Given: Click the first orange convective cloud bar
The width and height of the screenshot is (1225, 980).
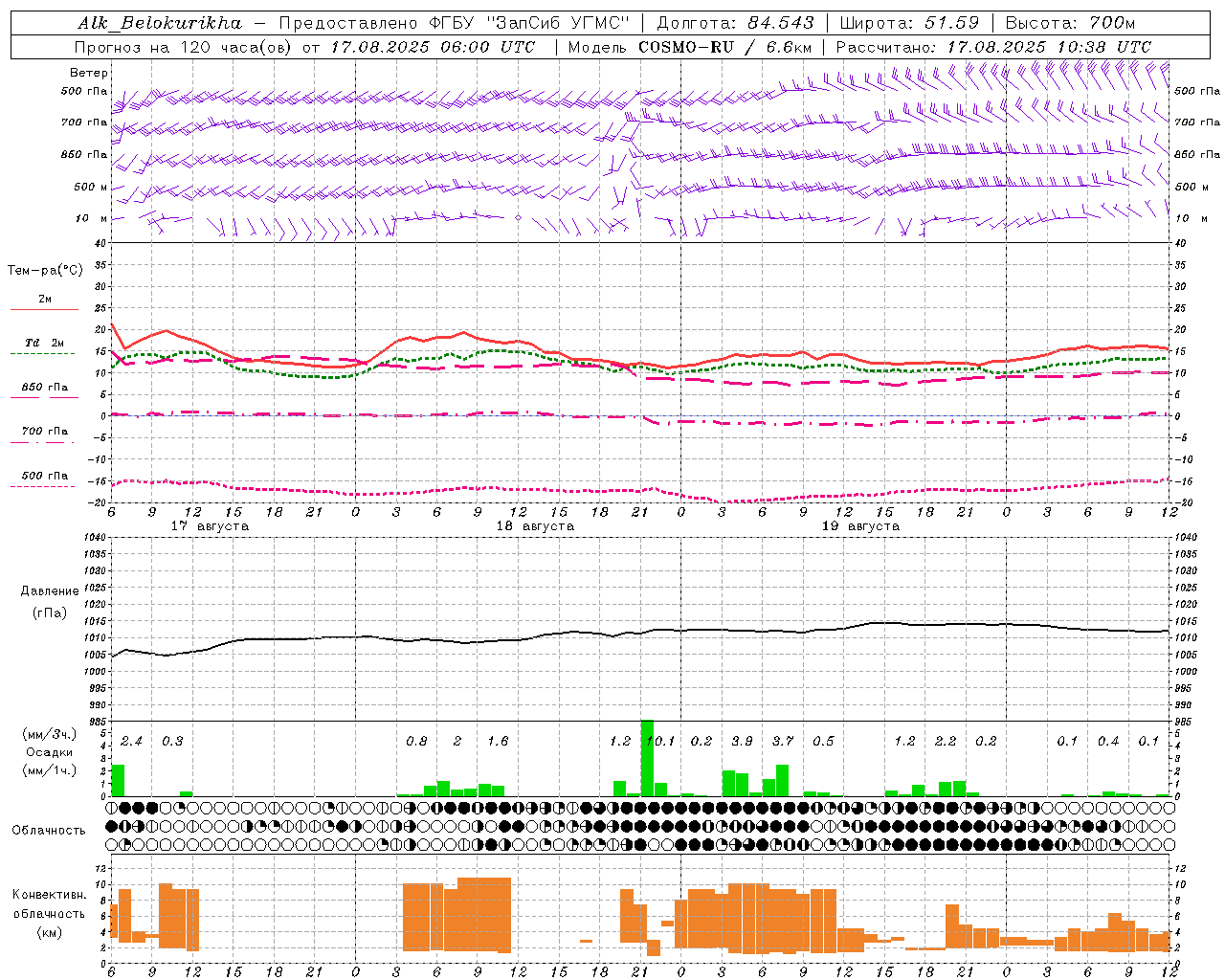Looking at the screenshot, I should click(114, 921).
